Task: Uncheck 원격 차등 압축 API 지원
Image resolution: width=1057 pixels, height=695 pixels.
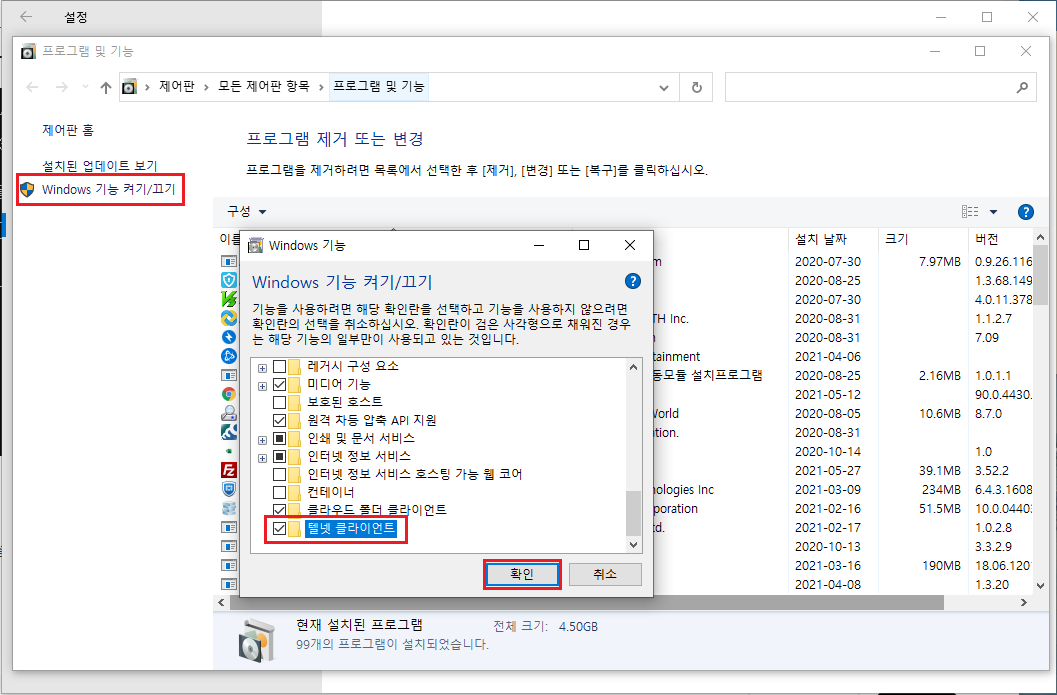Action: click(x=279, y=421)
